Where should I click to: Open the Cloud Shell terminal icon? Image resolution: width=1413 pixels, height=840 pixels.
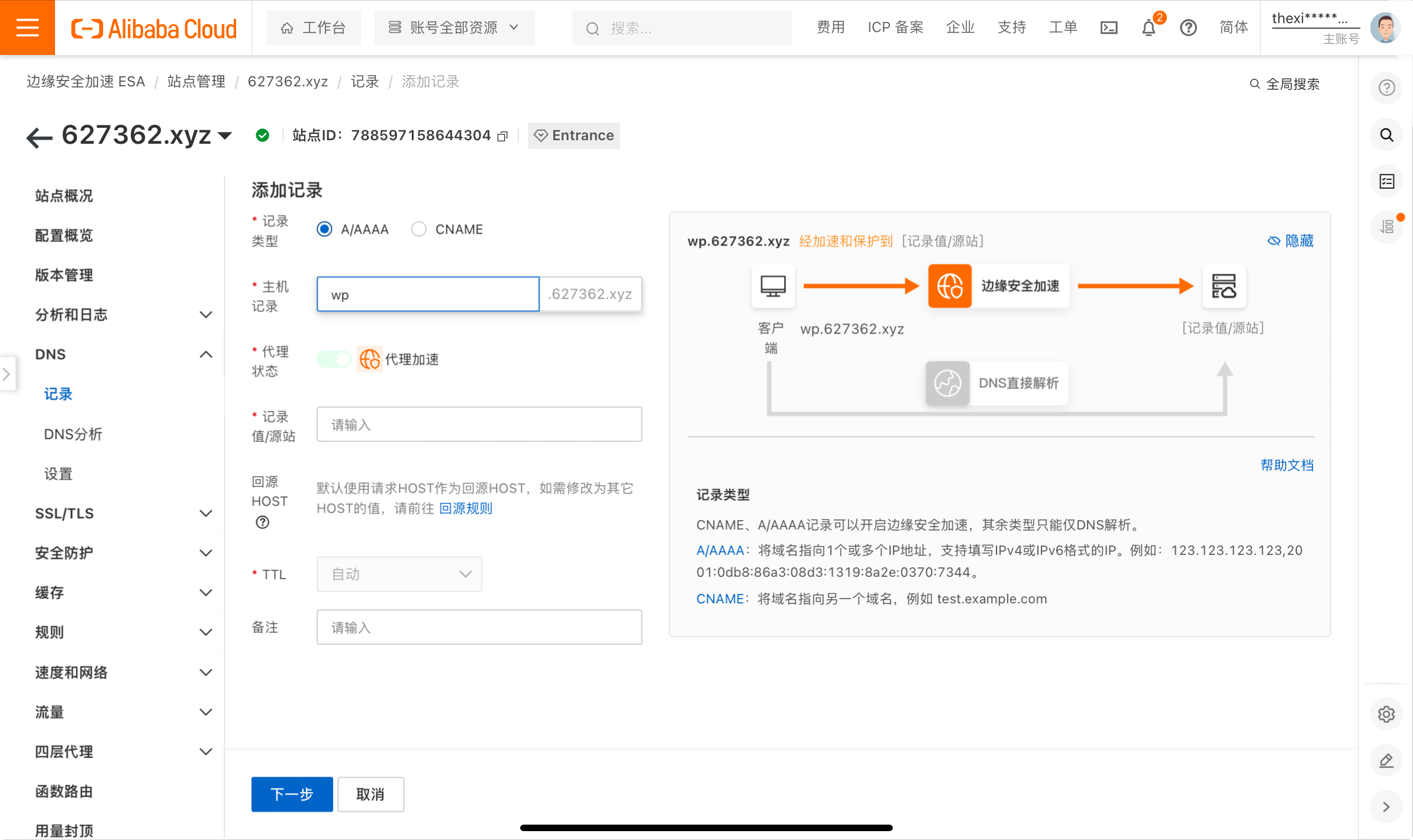pos(1108,28)
